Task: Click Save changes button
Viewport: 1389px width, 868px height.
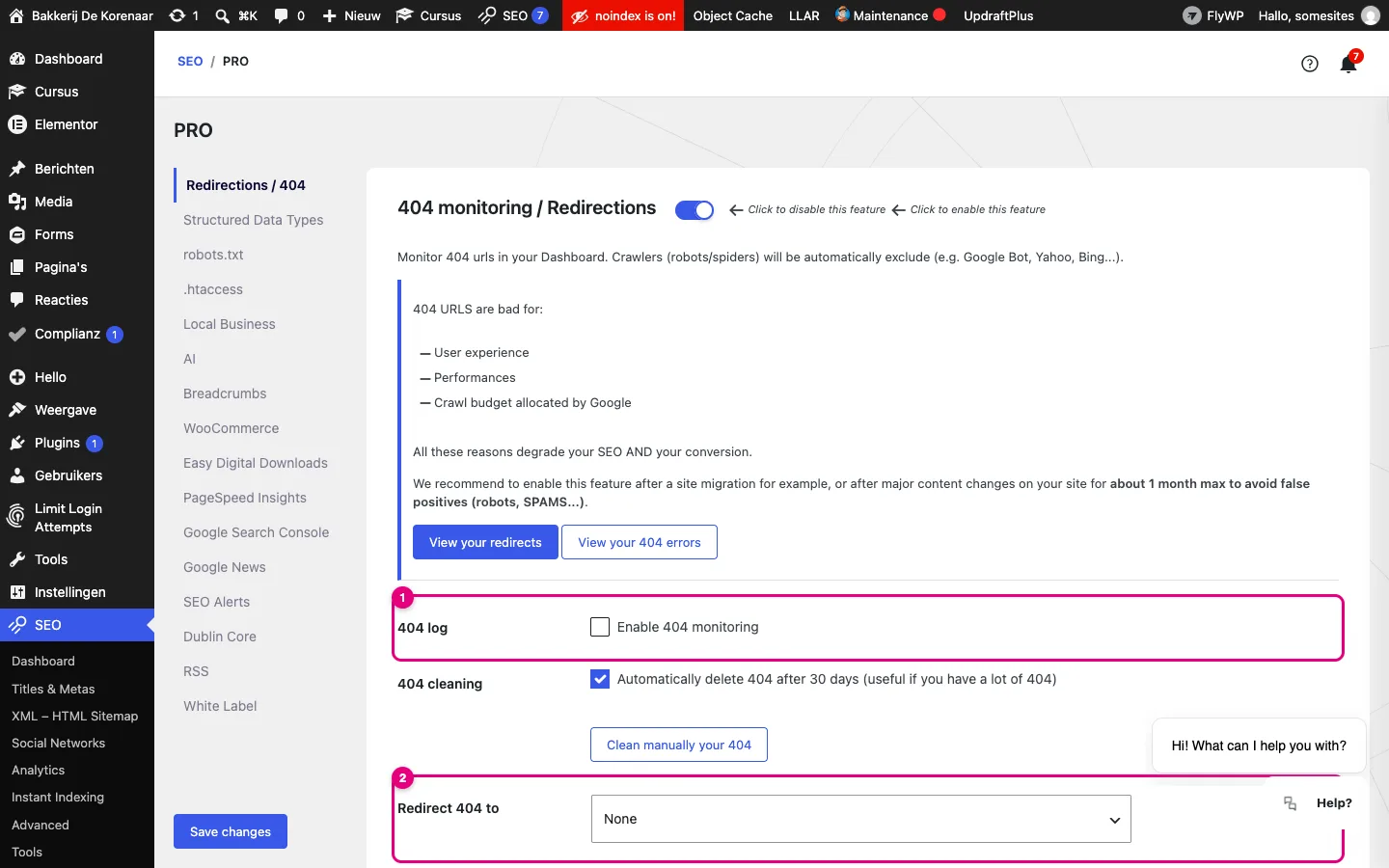Action: pos(231,831)
